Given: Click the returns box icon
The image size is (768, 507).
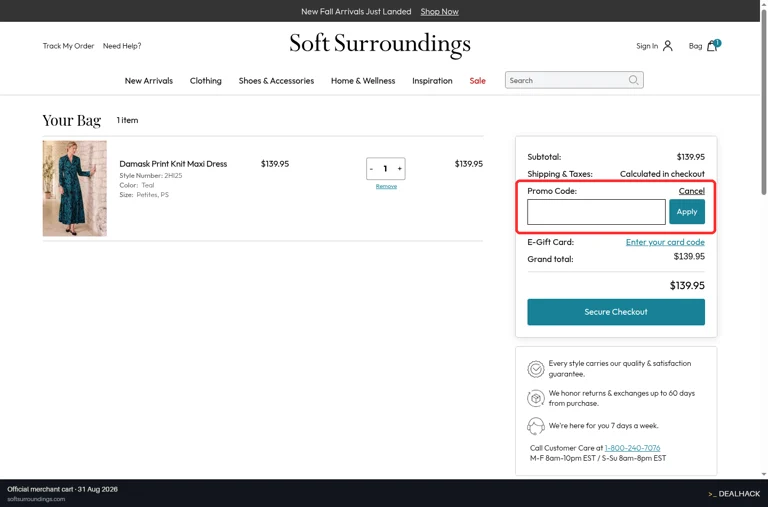Looking at the screenshot, I should pyautogui.click(x=536, y=398).
